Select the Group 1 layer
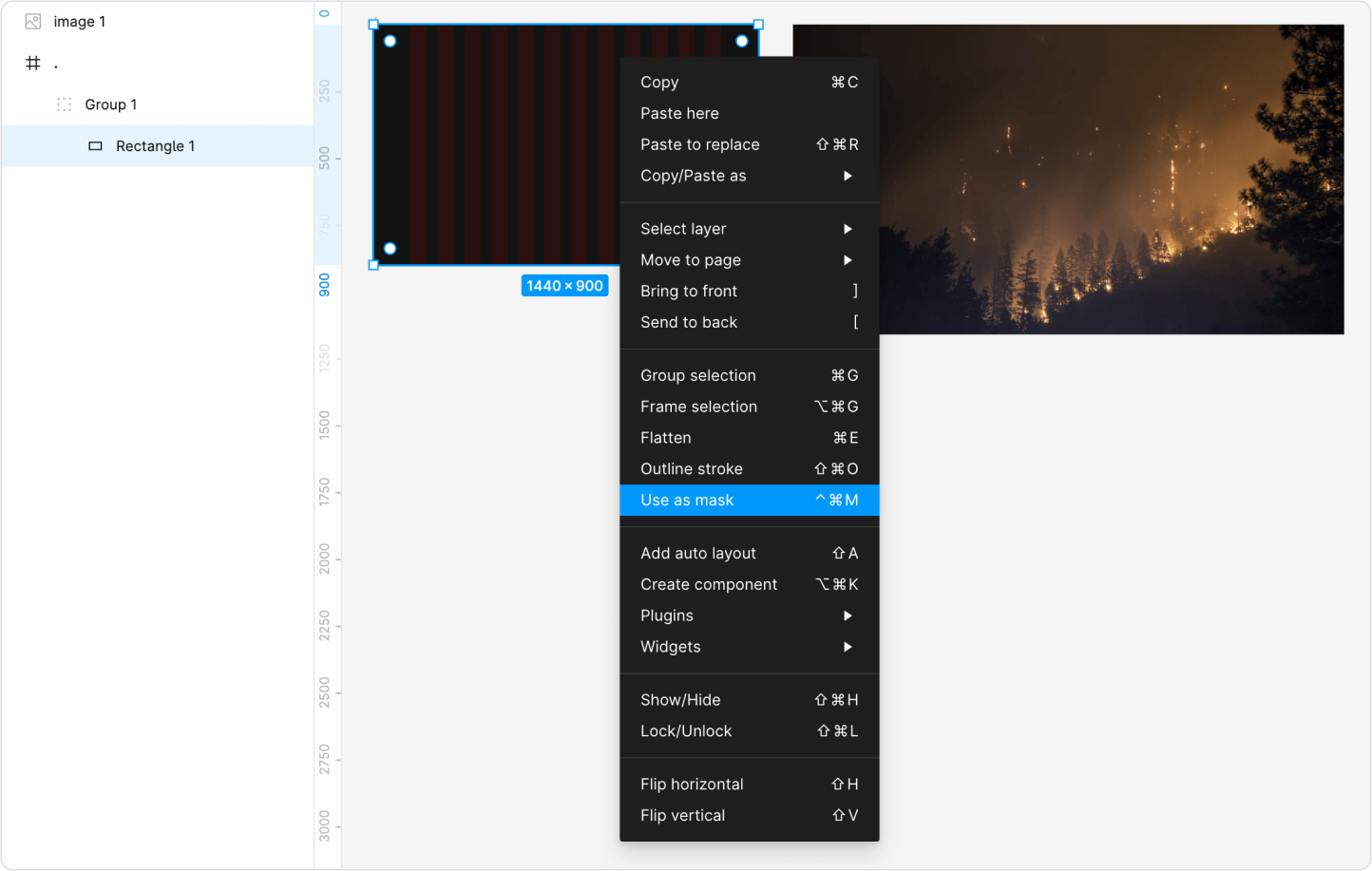Image resolution: width=1372 pixels, height=871 pixels. pos(111,104)
